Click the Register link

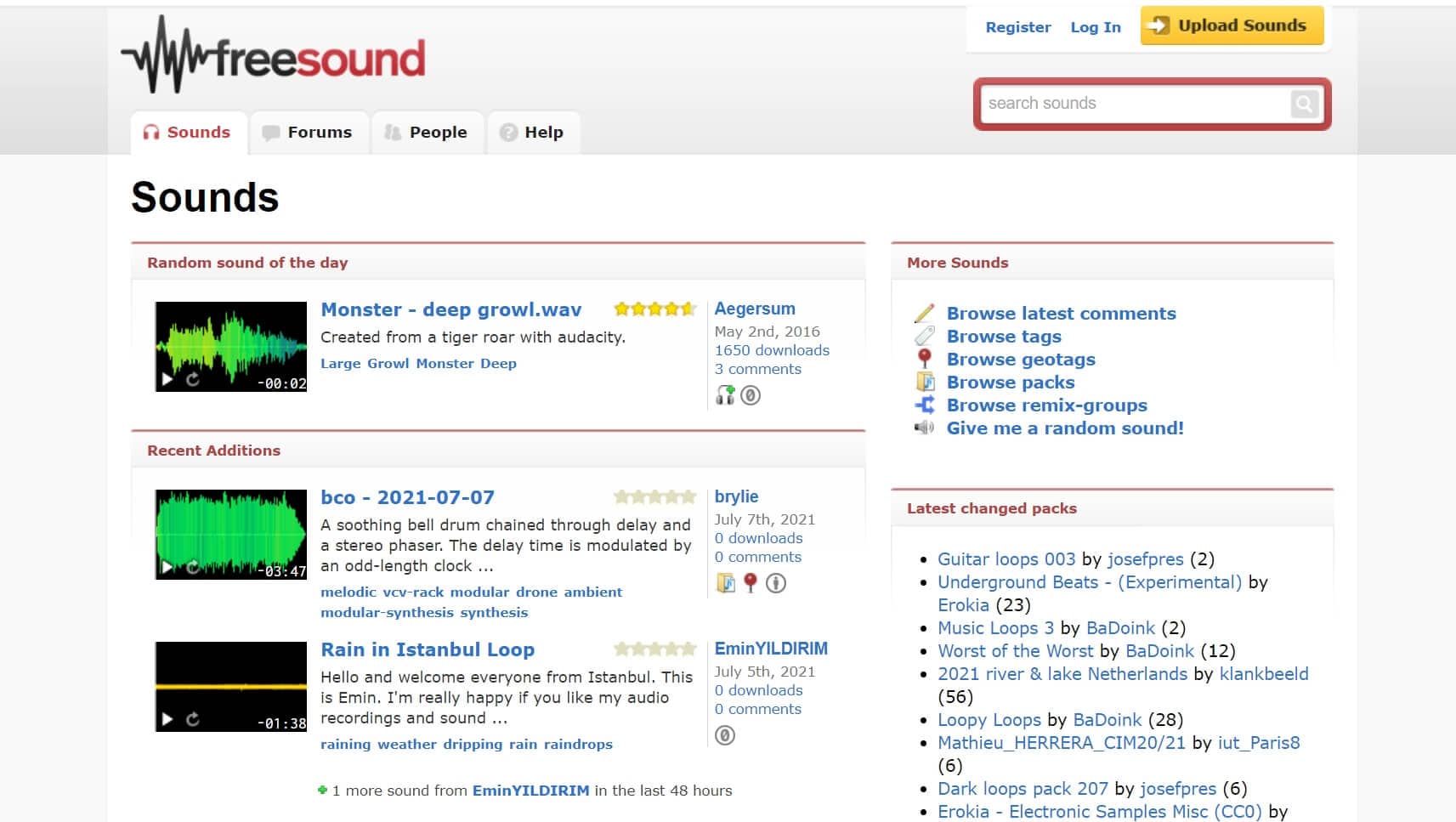1018,27
